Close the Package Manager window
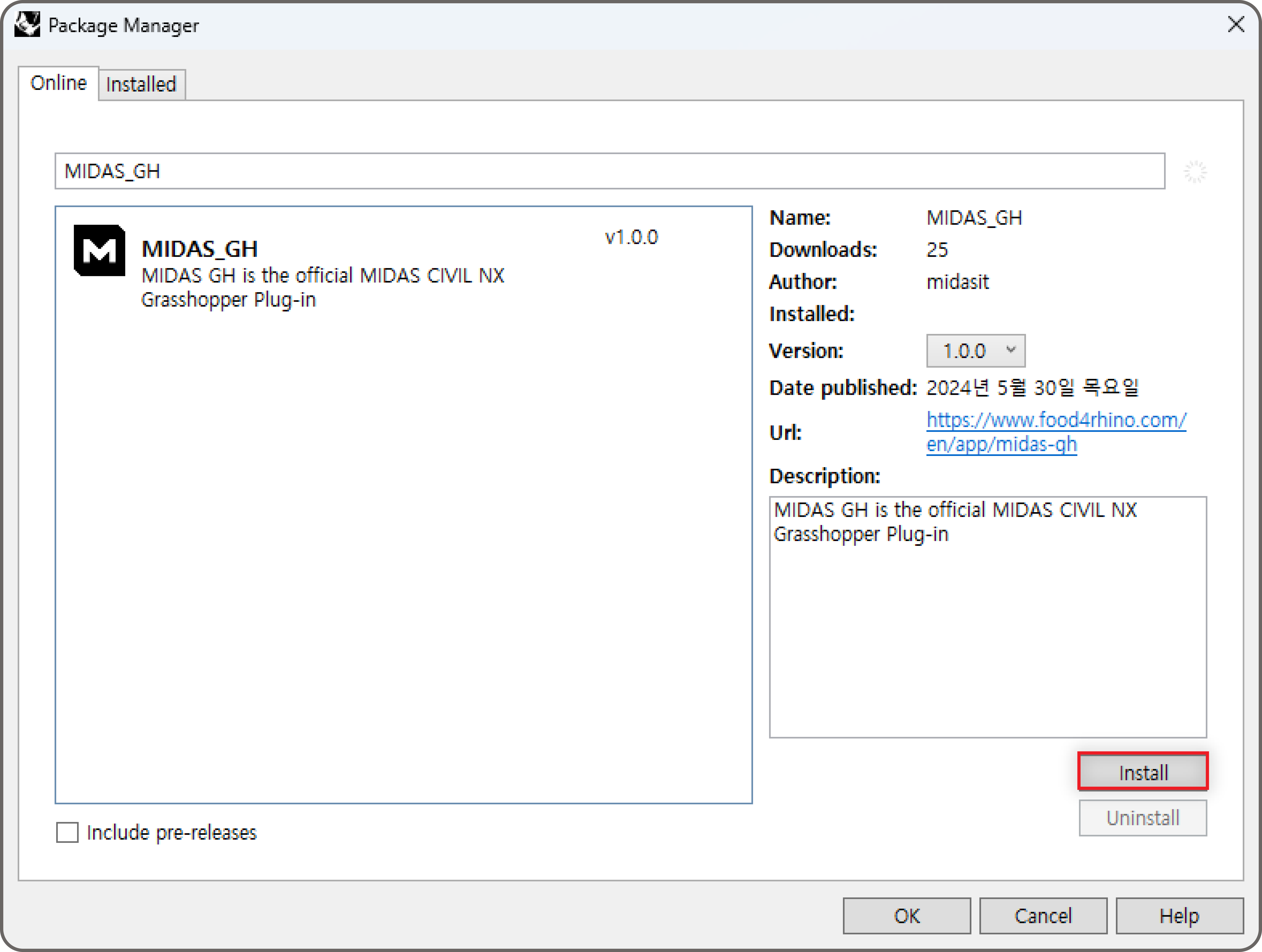Image resolution: width=1262 pixels, height=952 pixels. coord(1236,24)
